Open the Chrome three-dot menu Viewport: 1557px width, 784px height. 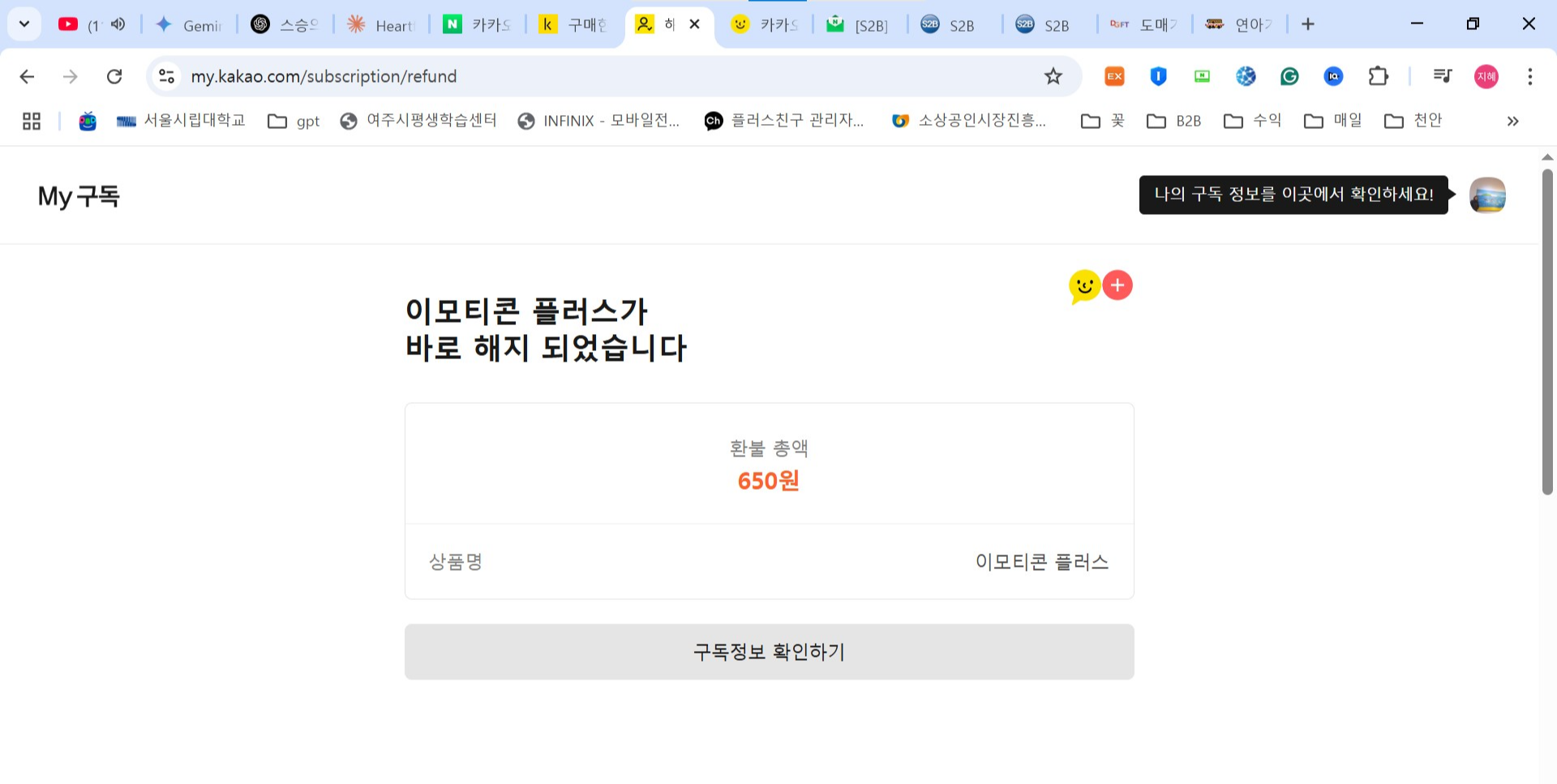point(1529,76)
